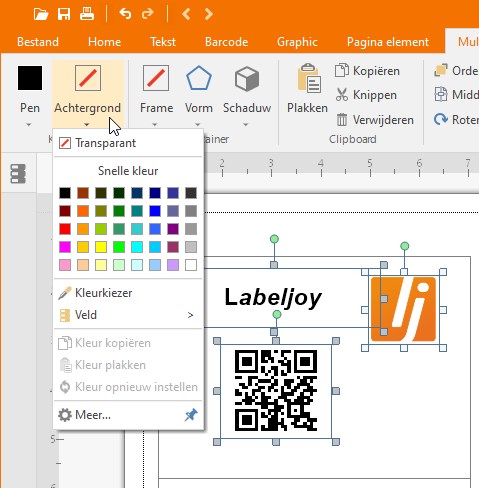This screenshot has width=479, height=488.
Task: Pick the cyan color swatch
Action: (x=137, y=247)
